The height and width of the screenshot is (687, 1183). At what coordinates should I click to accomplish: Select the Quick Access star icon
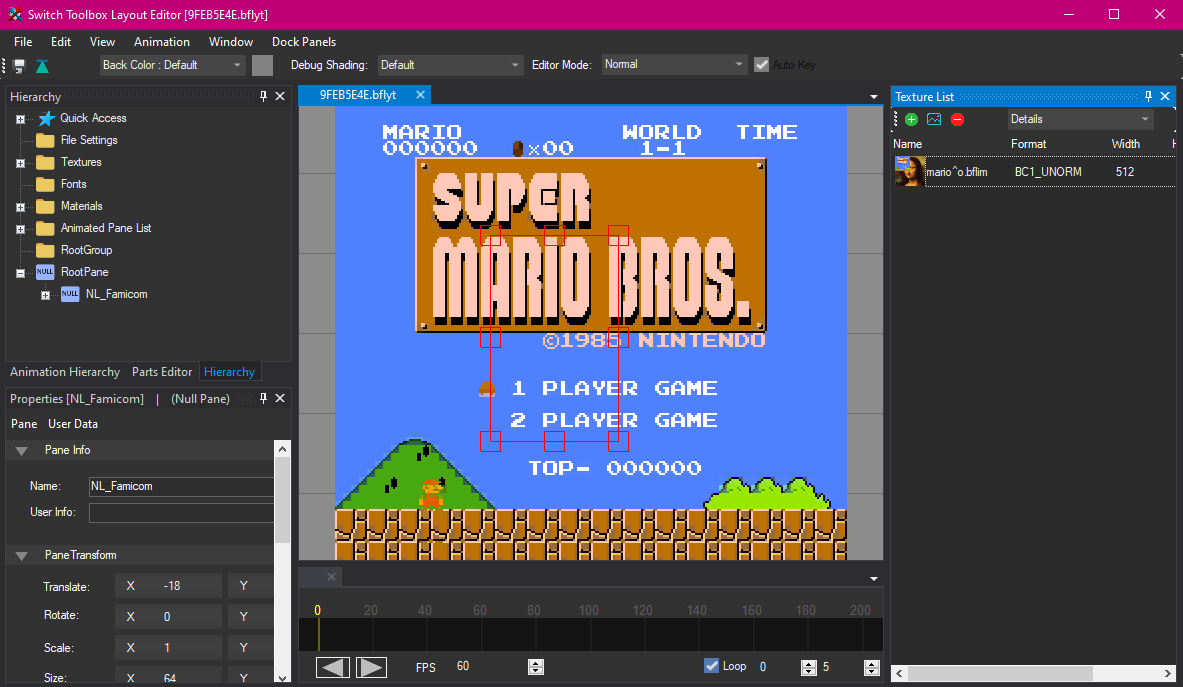47,118
